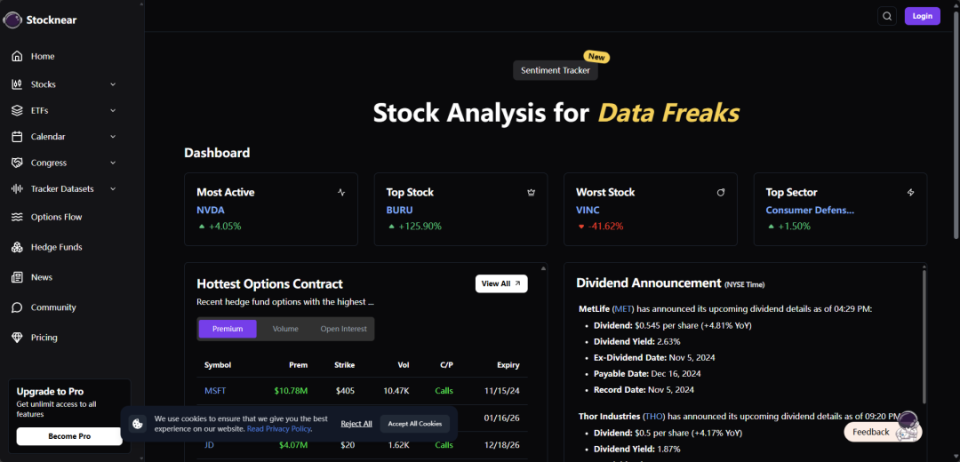Click the Community chat bubble icon
The height and width of the screenshot is (462, 960).
click(17, 307)
